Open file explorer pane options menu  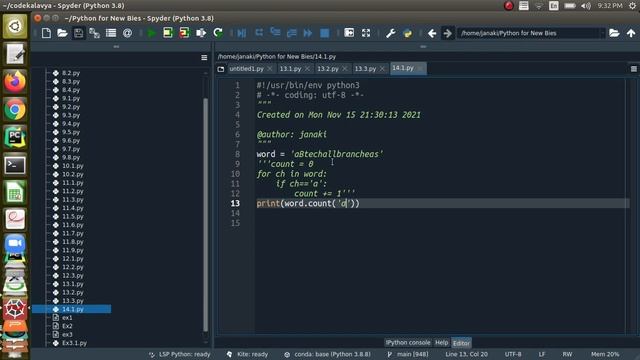(x=204, y=58)
